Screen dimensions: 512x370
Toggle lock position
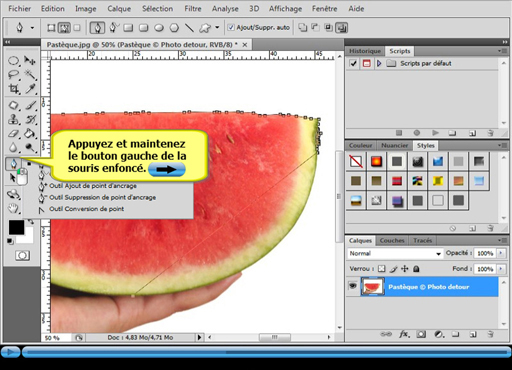pyautogui.click(x=405, y=269)
